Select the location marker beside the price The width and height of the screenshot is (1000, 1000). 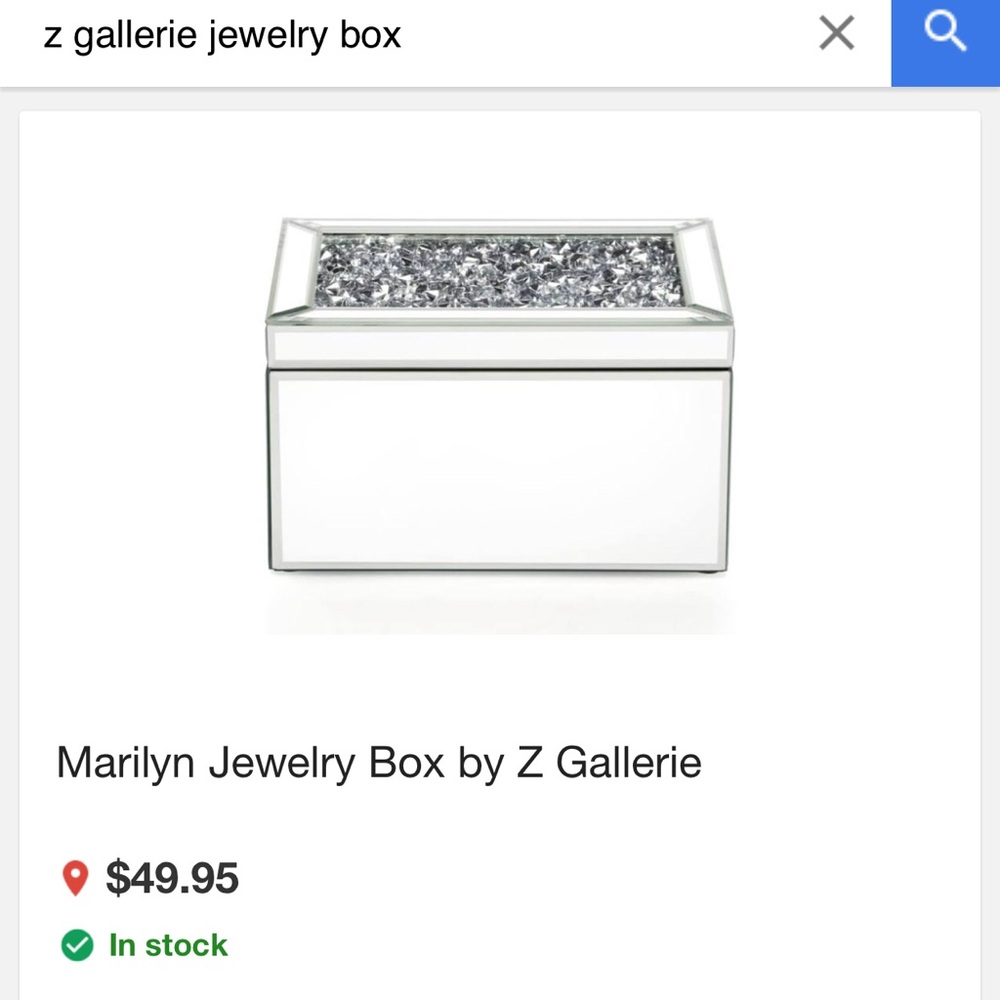pyautogui.click(x=77, y=879)
